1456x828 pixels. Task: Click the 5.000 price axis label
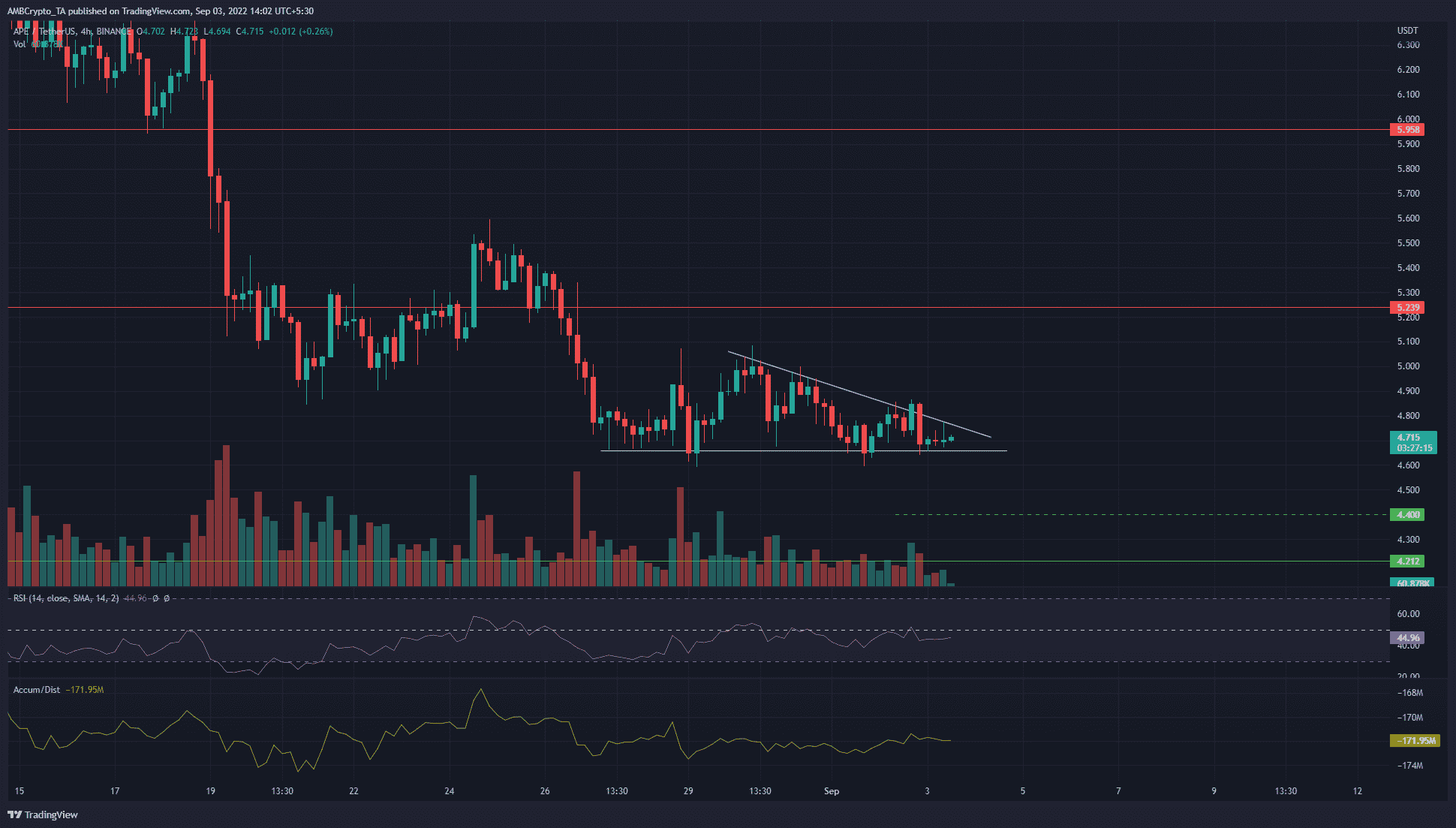1408,366
